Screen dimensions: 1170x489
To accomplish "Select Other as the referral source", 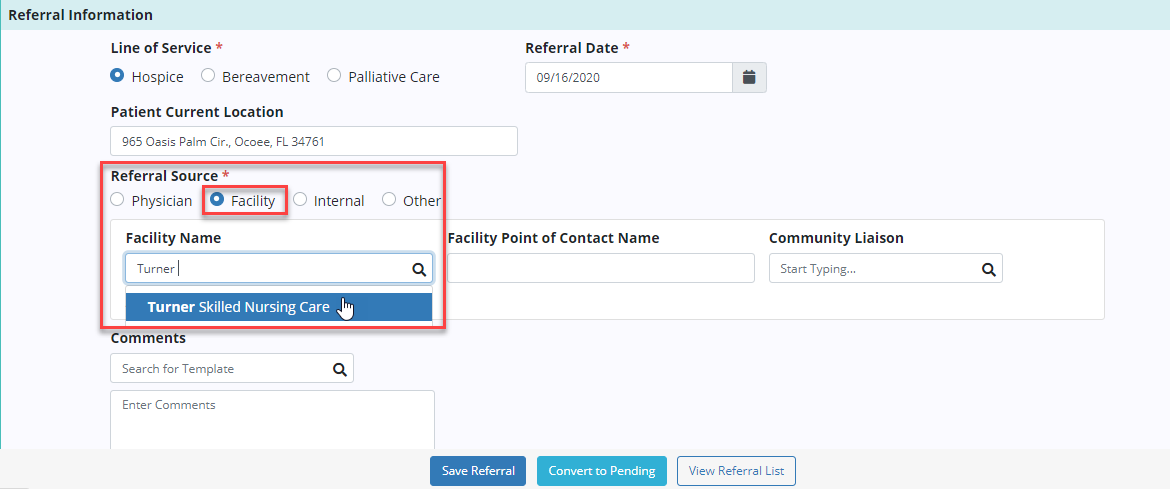I will point(389,200).
